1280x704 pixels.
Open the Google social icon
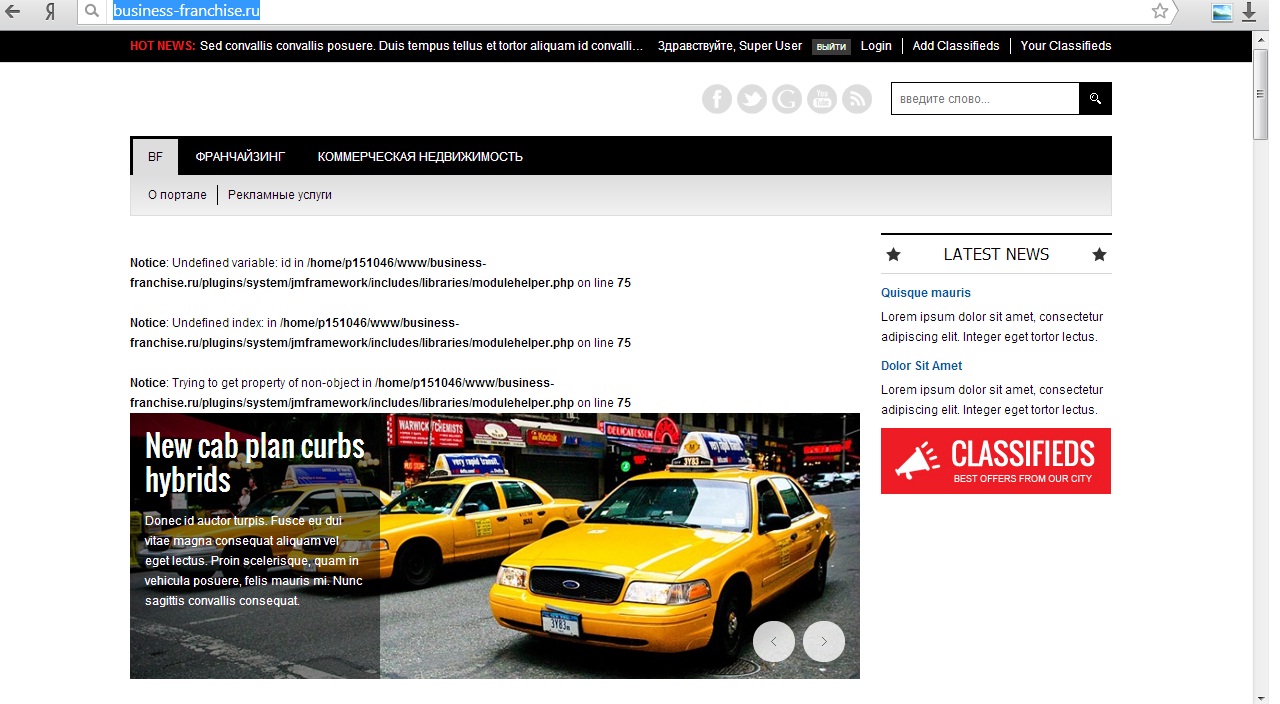coord(787,99)
